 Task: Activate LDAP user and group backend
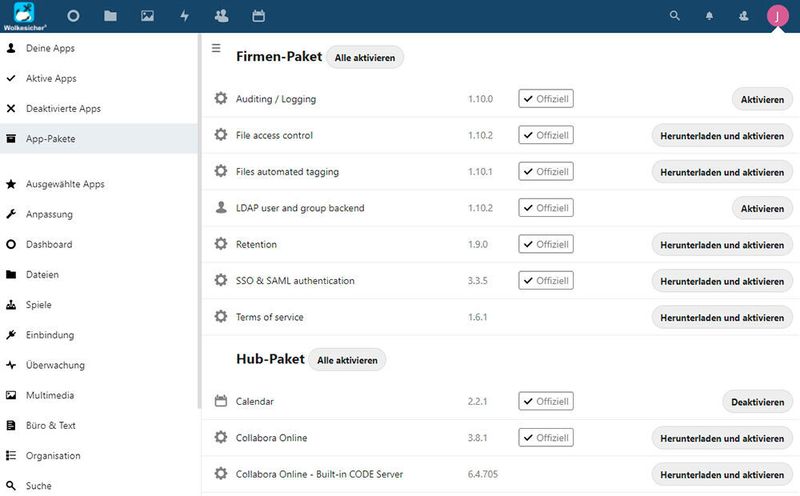[x=762, y=208]
